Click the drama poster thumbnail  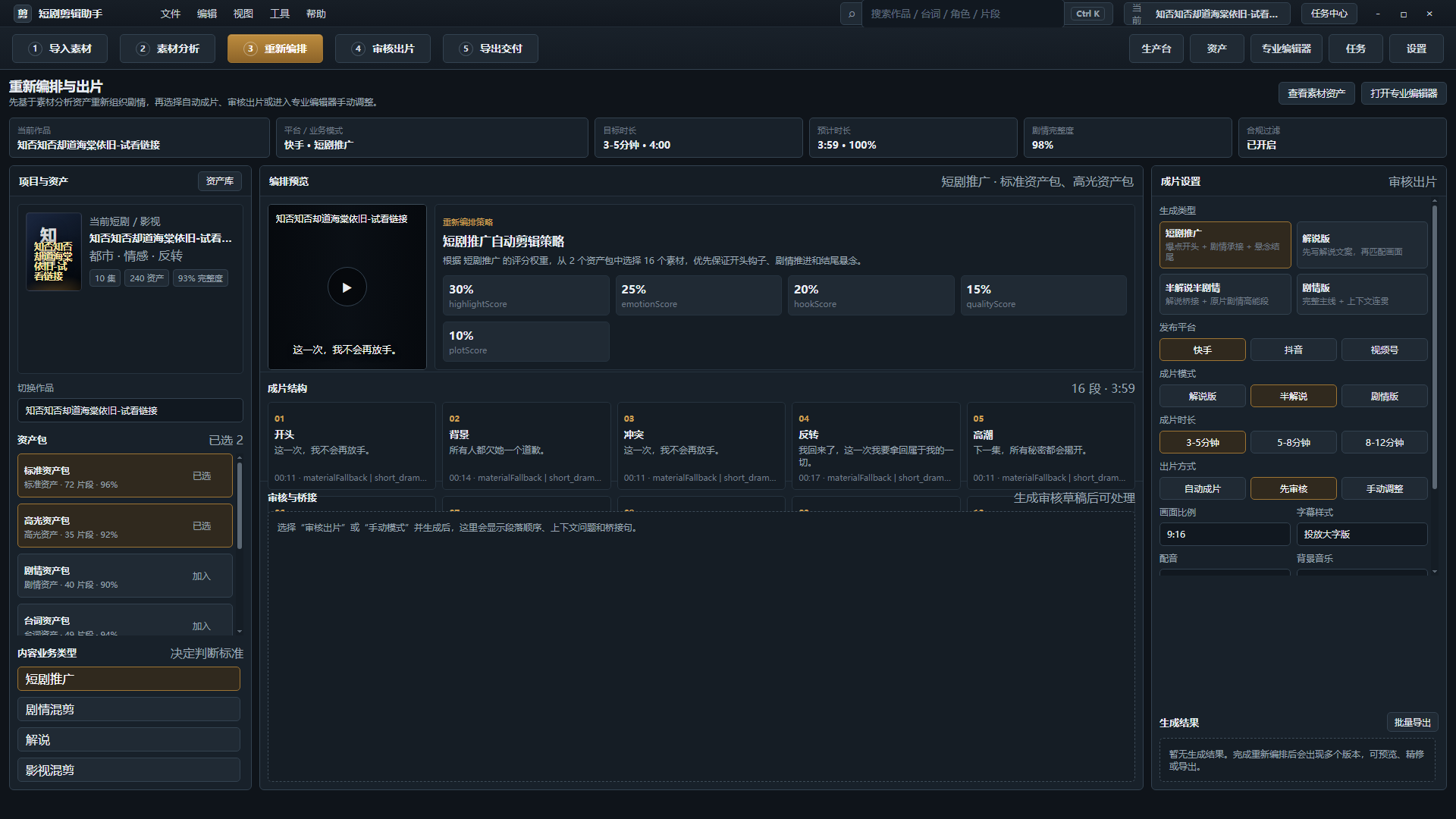click(x=54, y=252)
